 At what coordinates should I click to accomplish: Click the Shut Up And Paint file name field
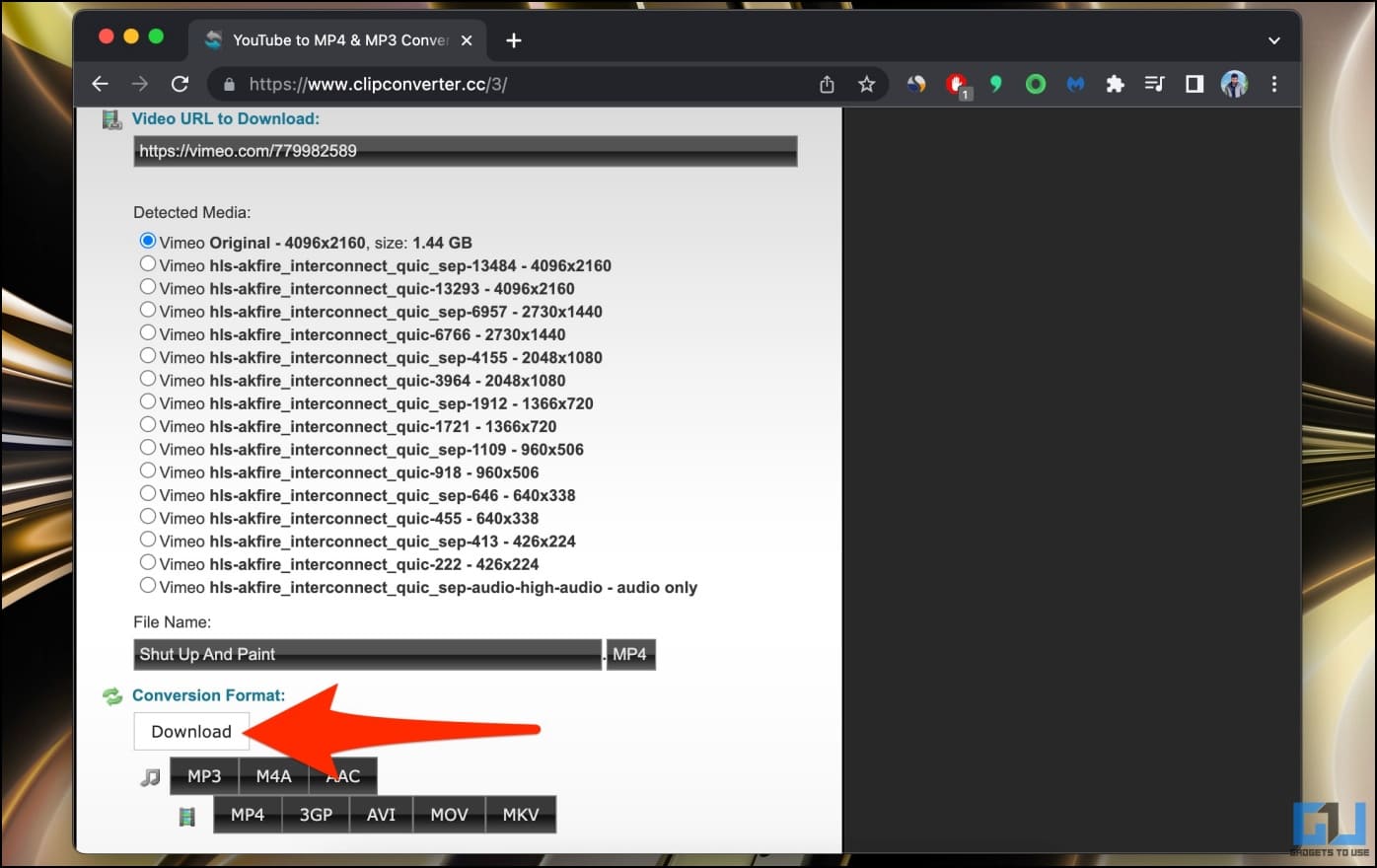(368, 654)
